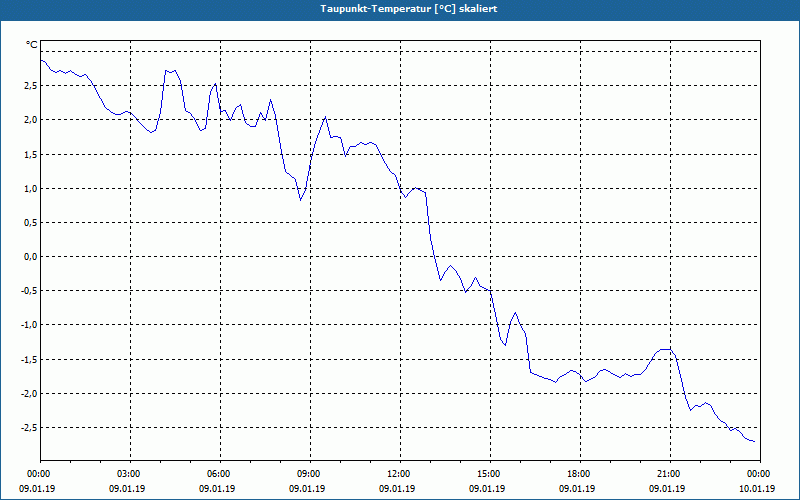Select the 1,5 y-axis label
The height and width of the screenshot is (500, 800).
(31, 155)
